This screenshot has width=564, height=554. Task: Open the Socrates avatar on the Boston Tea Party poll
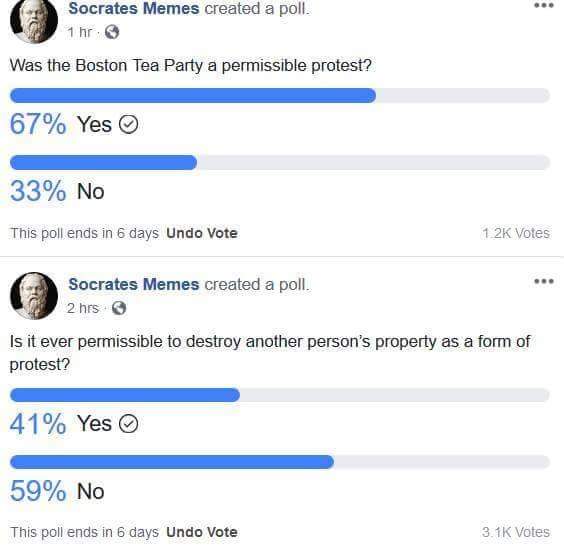pyautogui.click(x=34, y=21)
